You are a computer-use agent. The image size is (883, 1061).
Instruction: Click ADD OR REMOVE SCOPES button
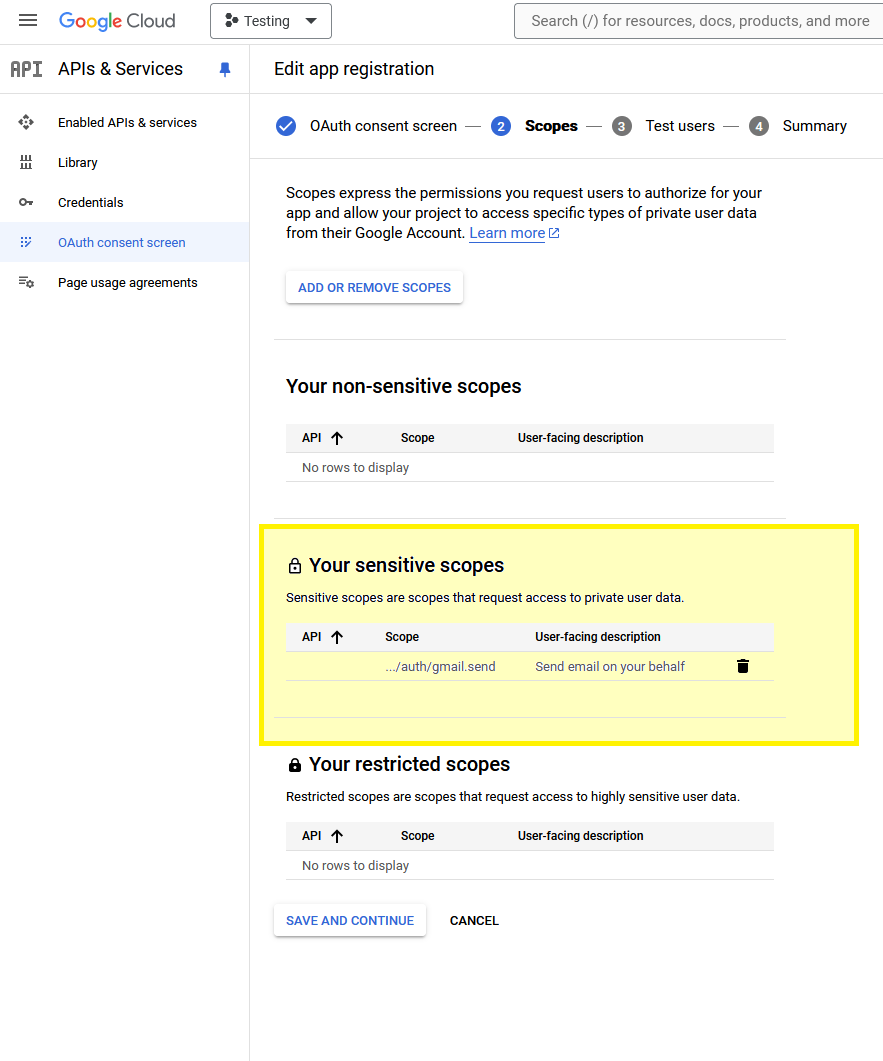pyautogui.click(x=374, y=288)
